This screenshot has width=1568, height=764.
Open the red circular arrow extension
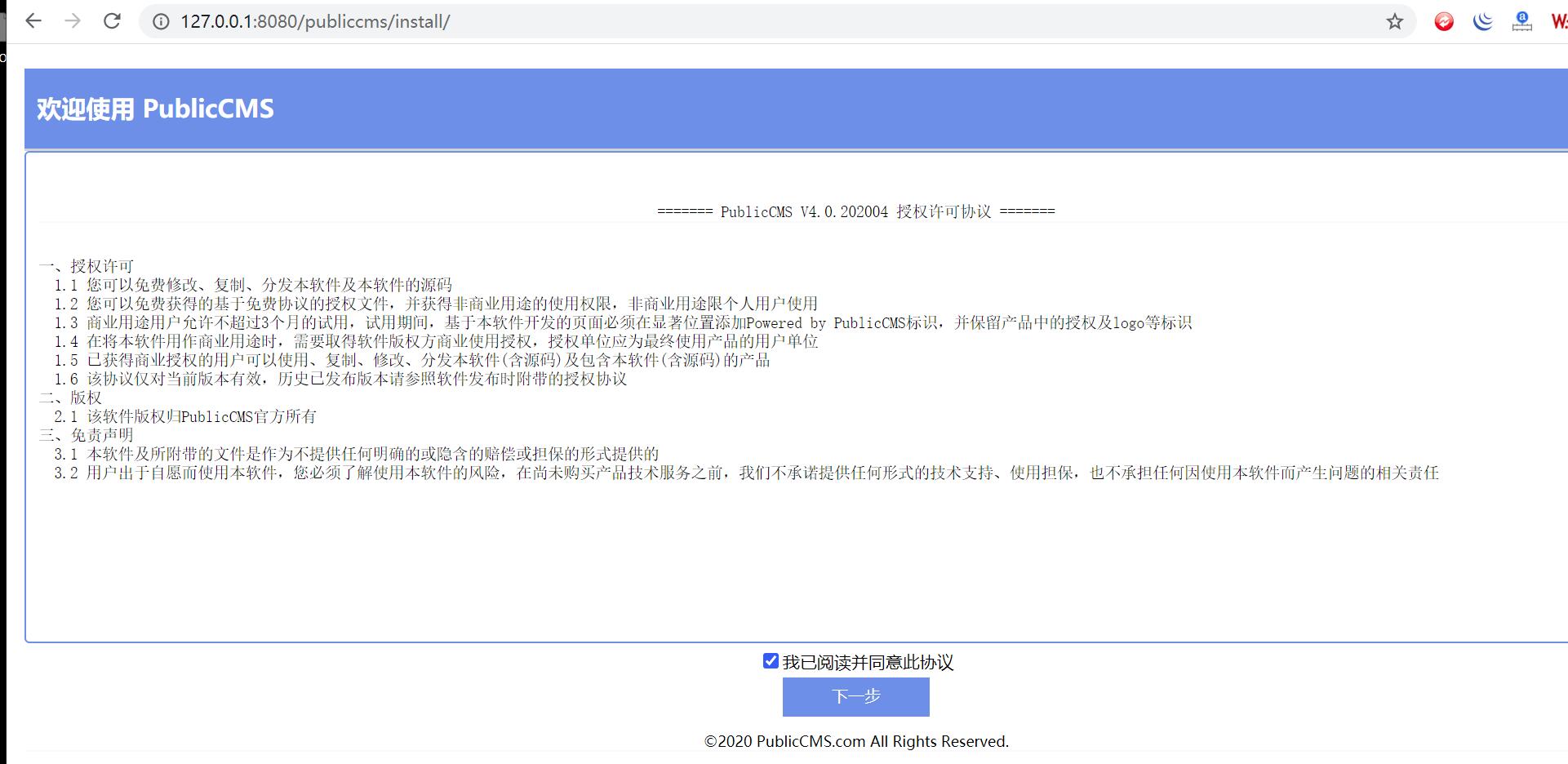pos(1443,22)
